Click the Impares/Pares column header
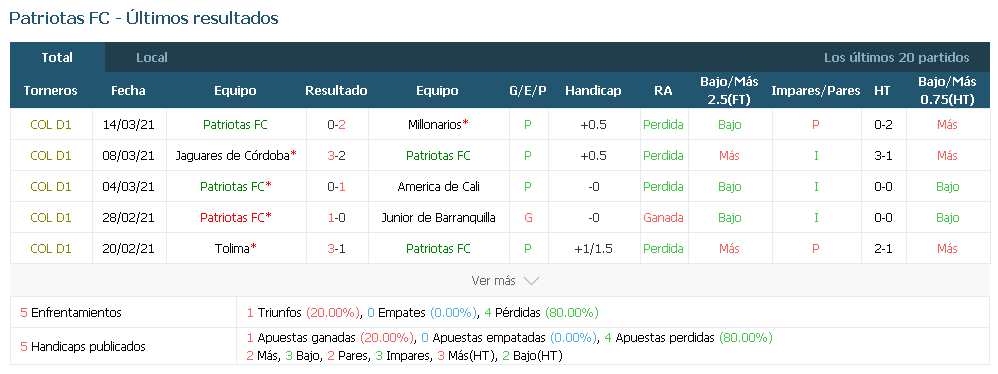Screen dimensions: 998x374 point(815,90)
